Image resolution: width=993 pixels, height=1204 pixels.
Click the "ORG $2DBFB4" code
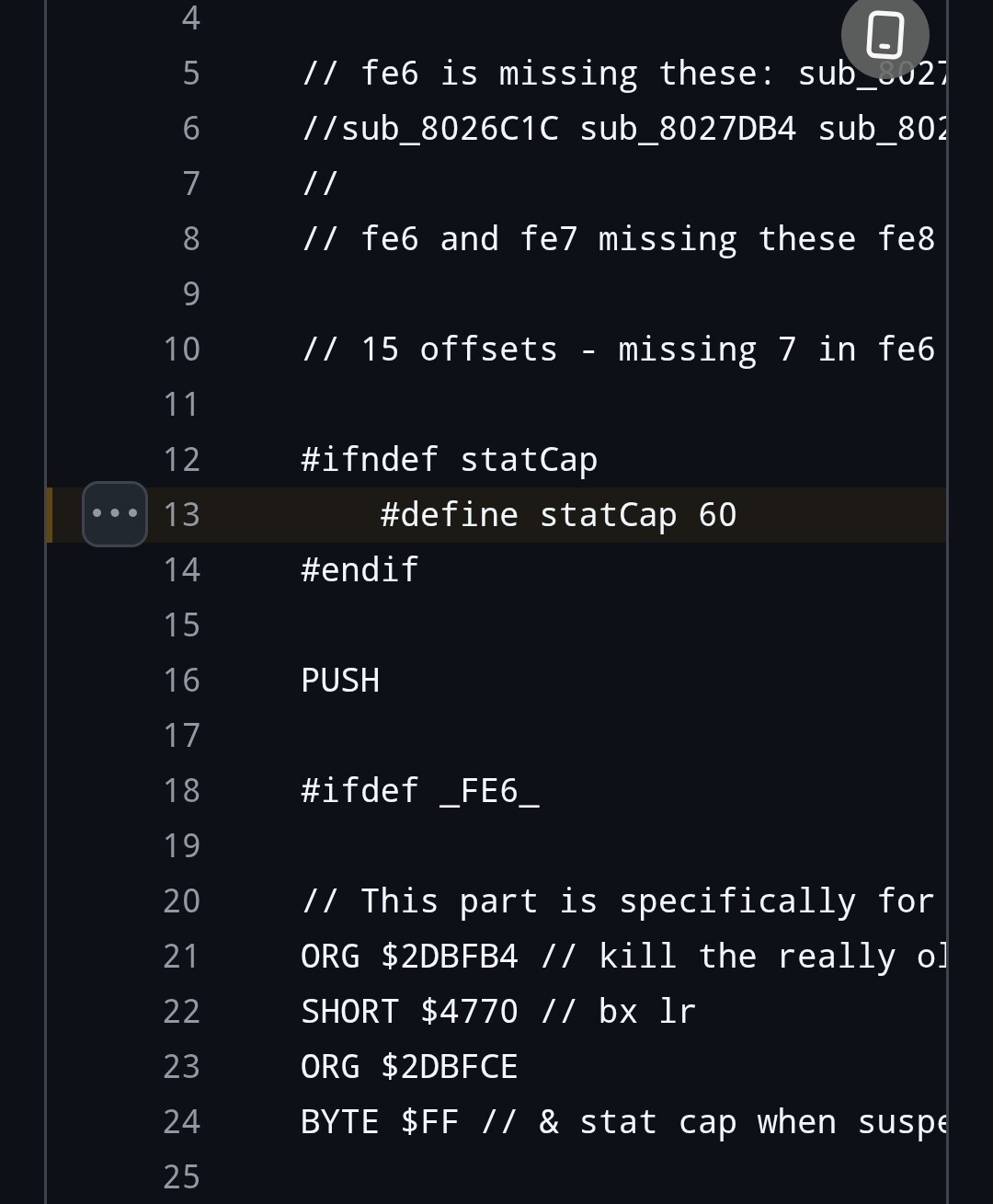coord(409,956)
